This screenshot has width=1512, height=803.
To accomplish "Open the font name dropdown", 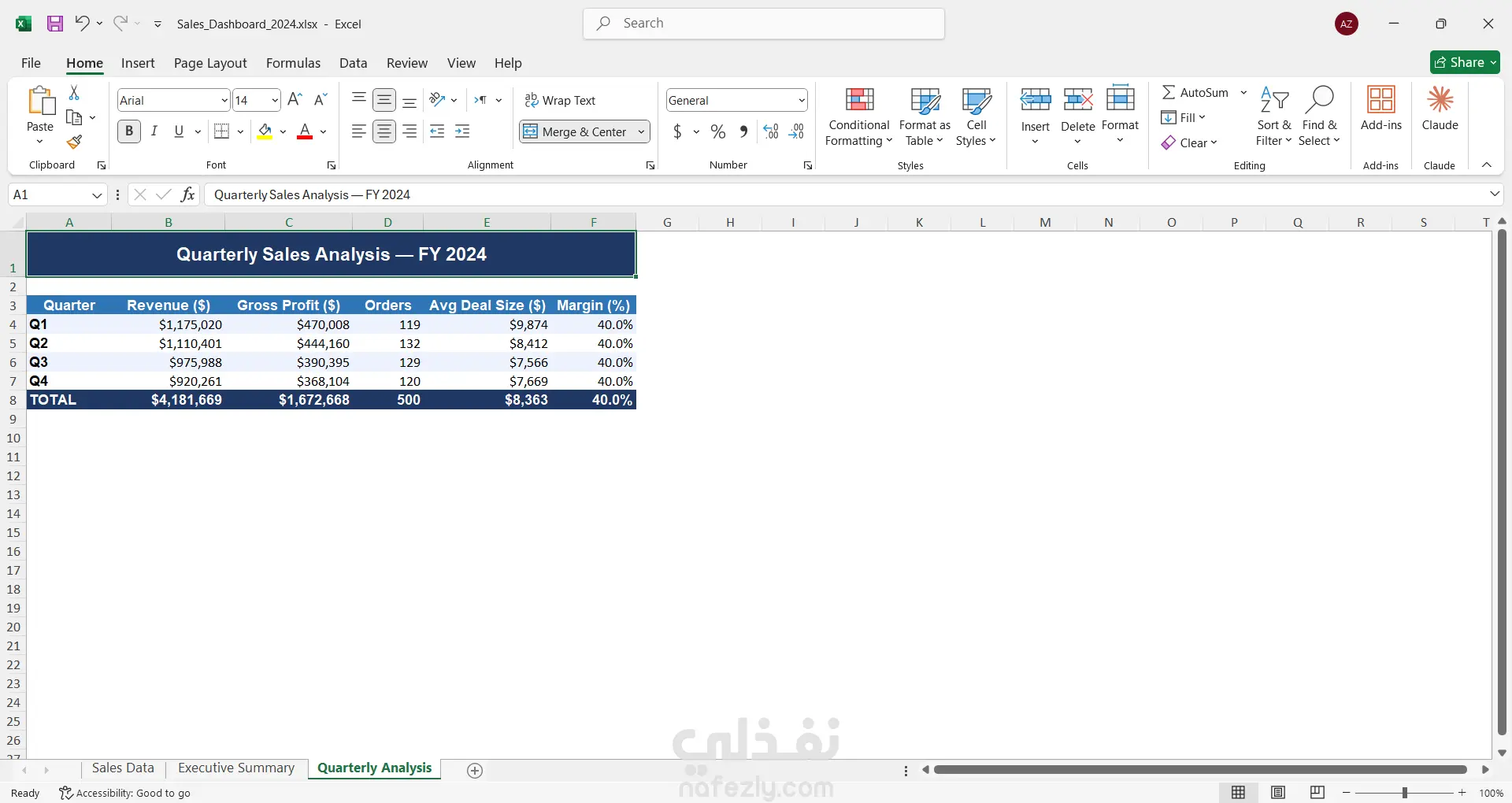I will tap(224, 100).
